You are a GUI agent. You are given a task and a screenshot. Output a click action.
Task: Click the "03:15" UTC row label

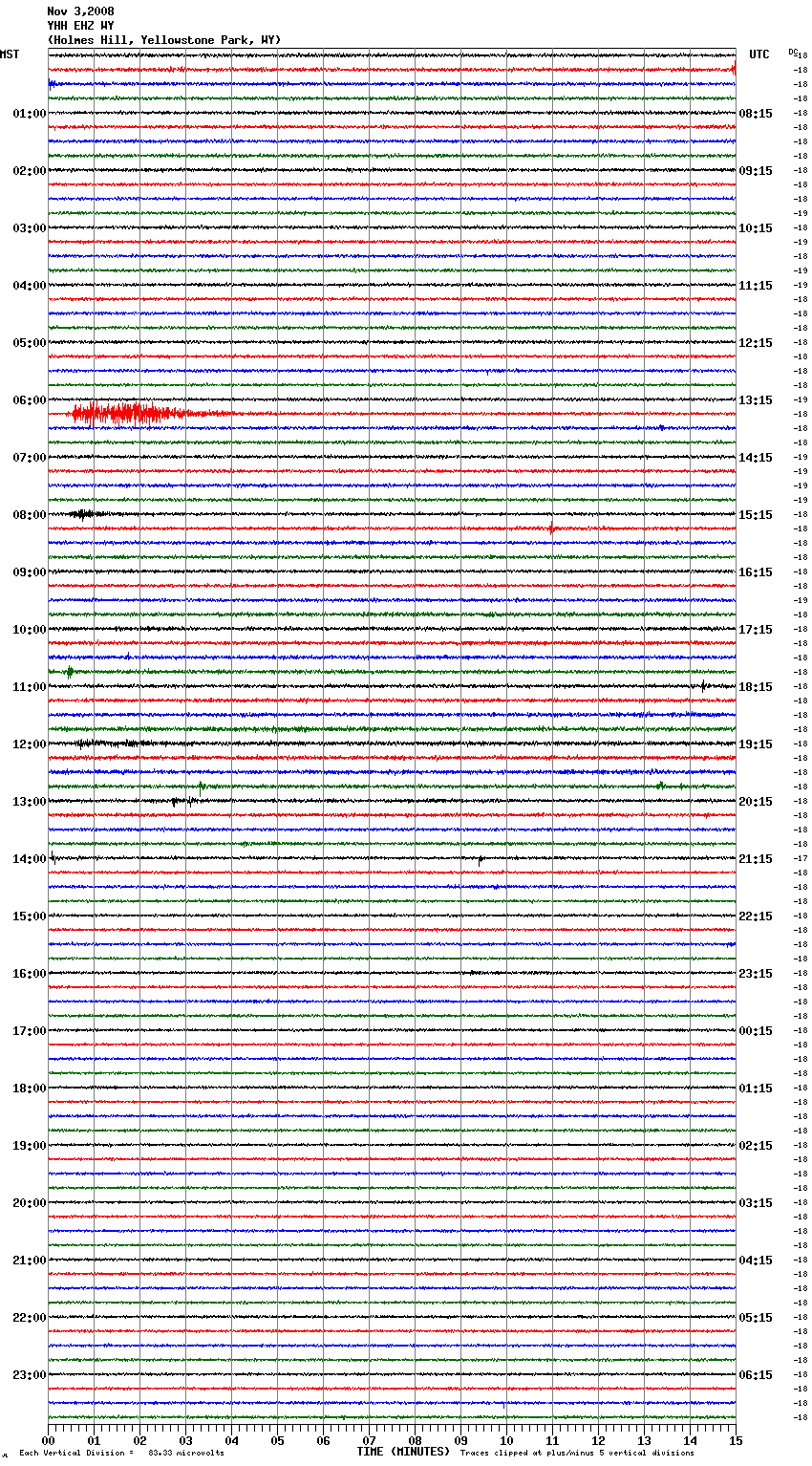coord(756,1203)
